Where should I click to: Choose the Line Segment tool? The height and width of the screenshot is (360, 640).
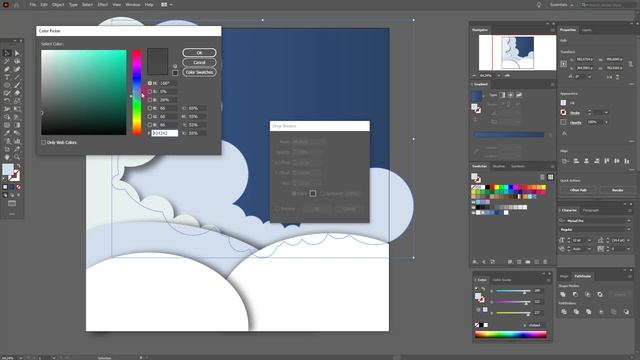click(17, 77)
